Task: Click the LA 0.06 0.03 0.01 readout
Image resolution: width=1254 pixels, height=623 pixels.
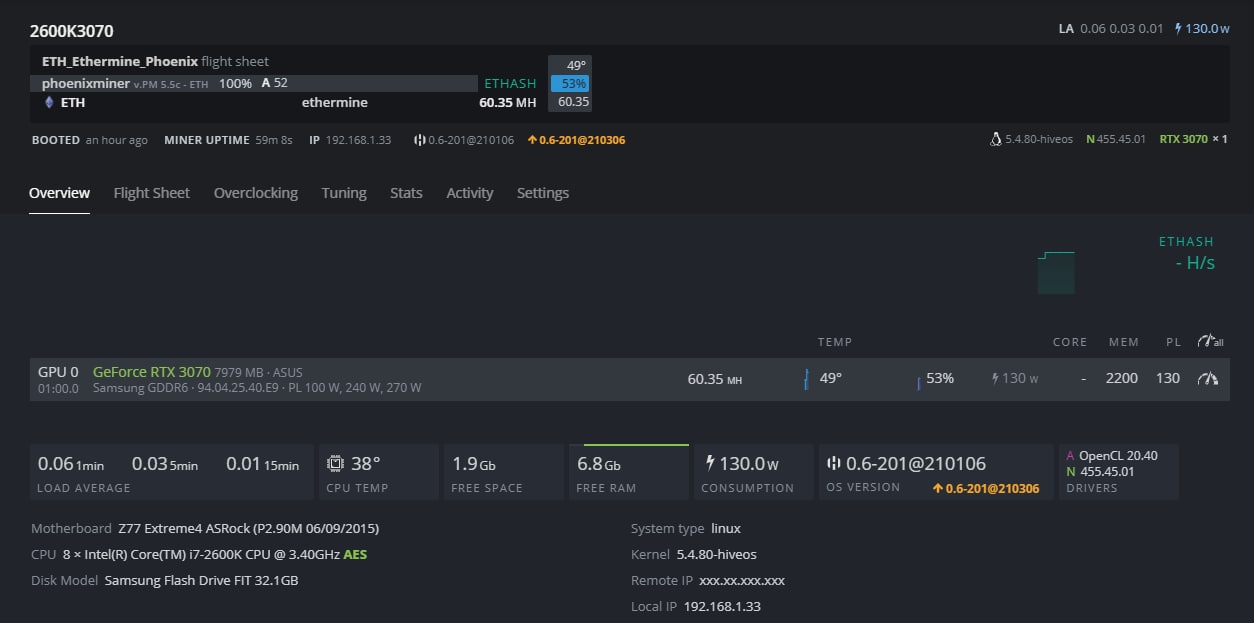Action: [1111, 28]
